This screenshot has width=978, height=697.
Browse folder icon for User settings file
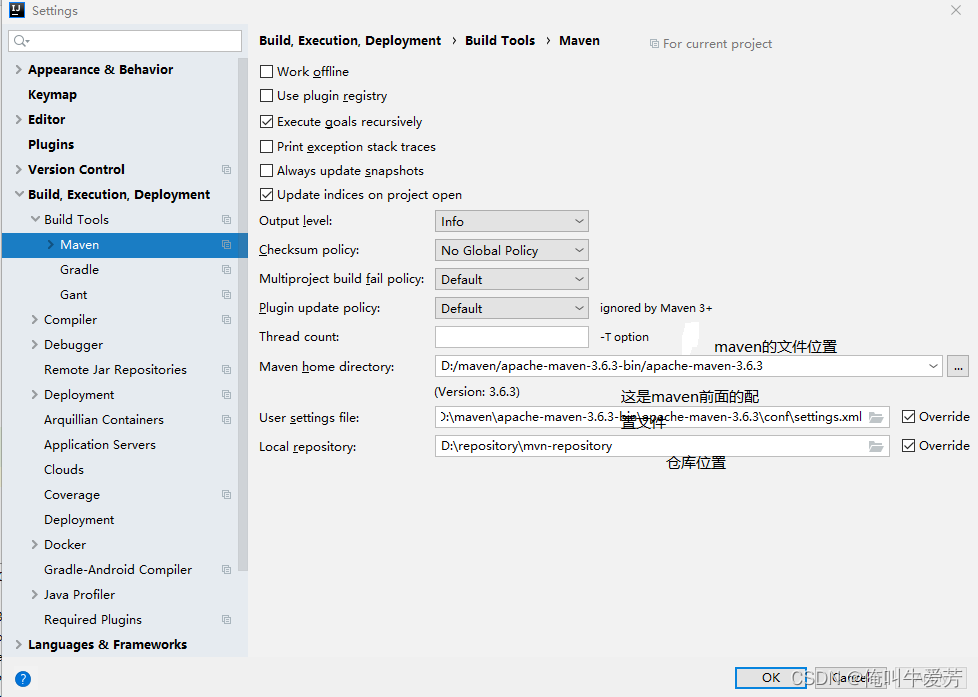[876, 417]
